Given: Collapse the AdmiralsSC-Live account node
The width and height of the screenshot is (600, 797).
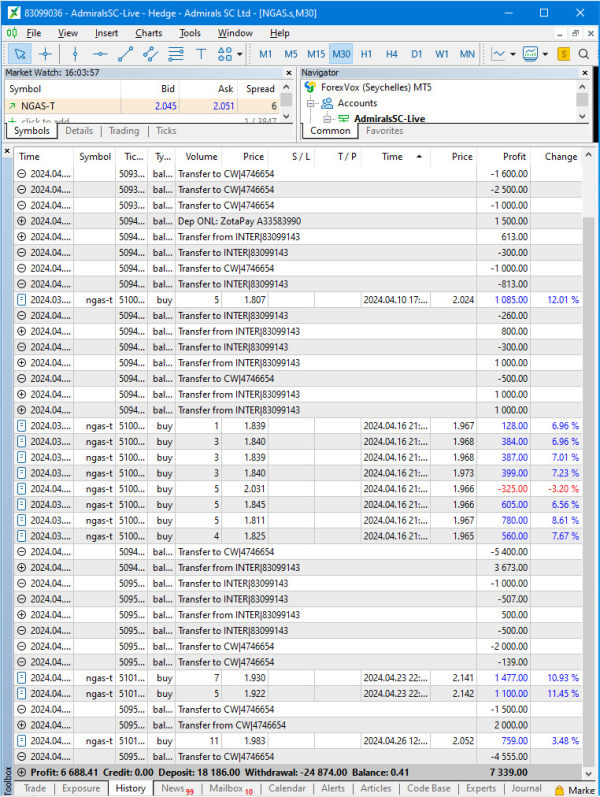Looking at the screenshot, I should (328, 119).
